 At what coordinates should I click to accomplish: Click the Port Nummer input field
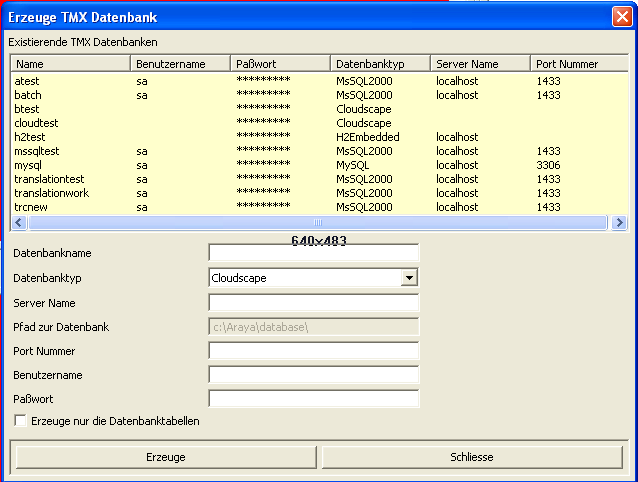point(313,351)
